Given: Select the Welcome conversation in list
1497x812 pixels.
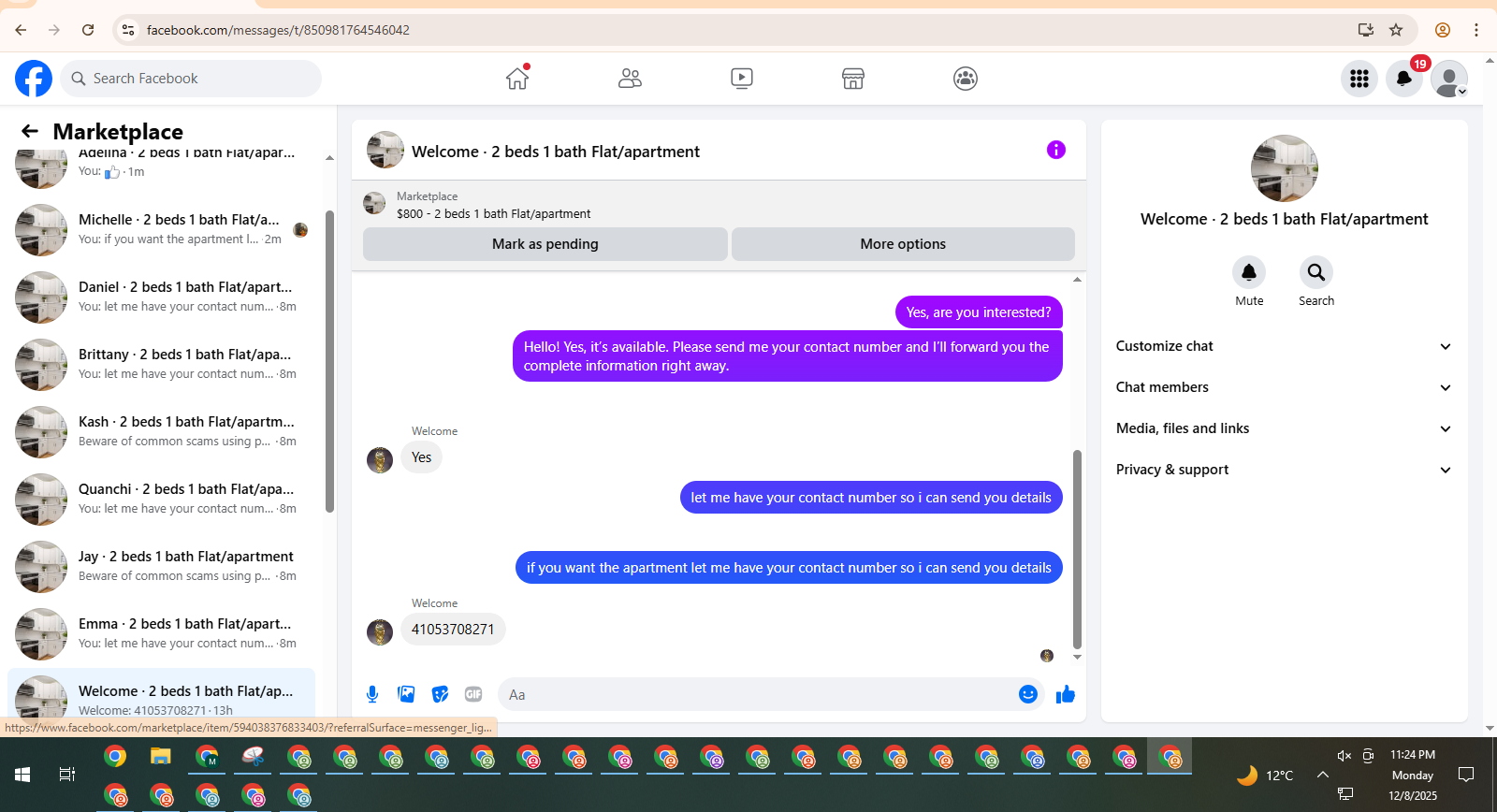Looking at the screenshot, I should pyautogui.click(x=161, y=695).
